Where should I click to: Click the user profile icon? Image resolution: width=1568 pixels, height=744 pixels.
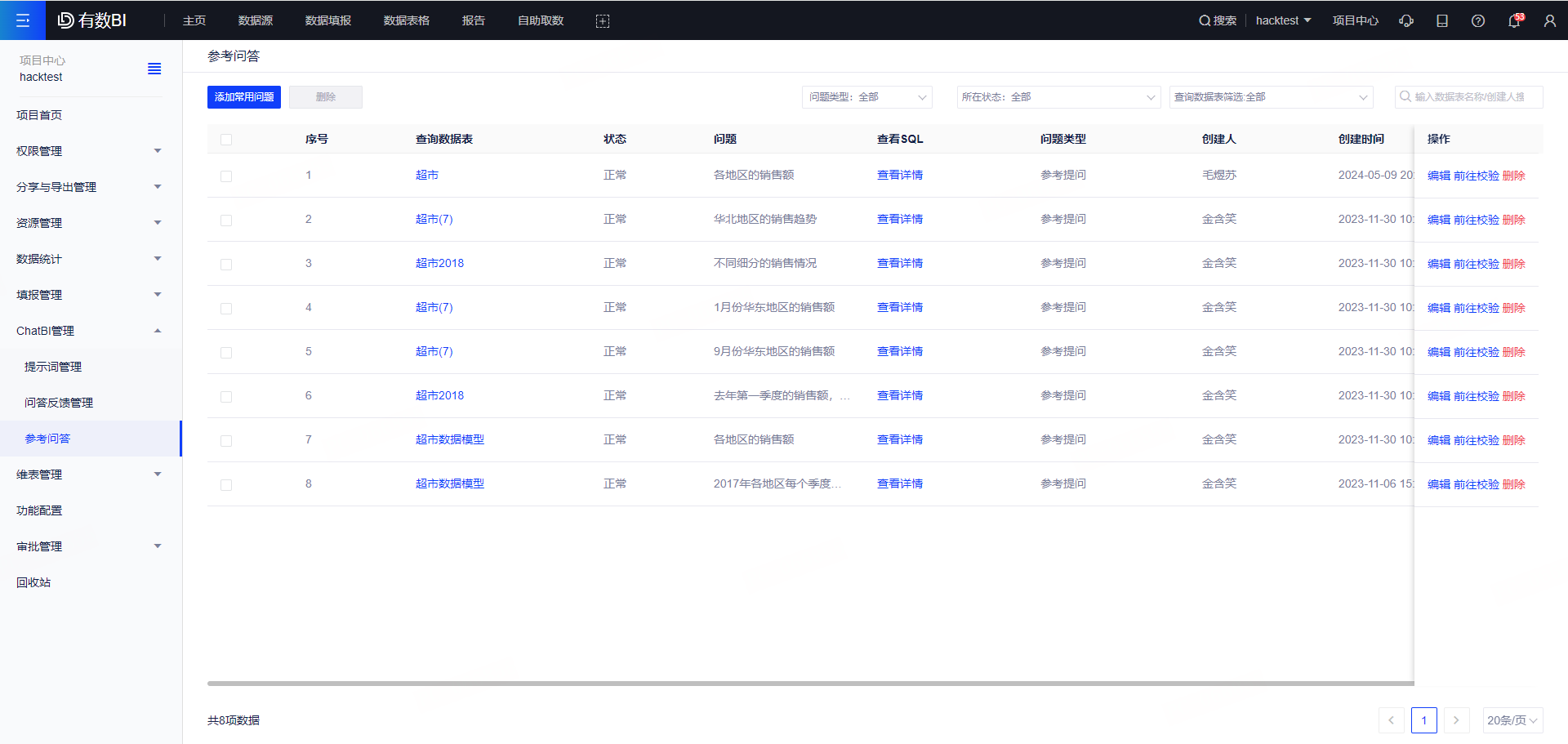[x=1549, y=20]
